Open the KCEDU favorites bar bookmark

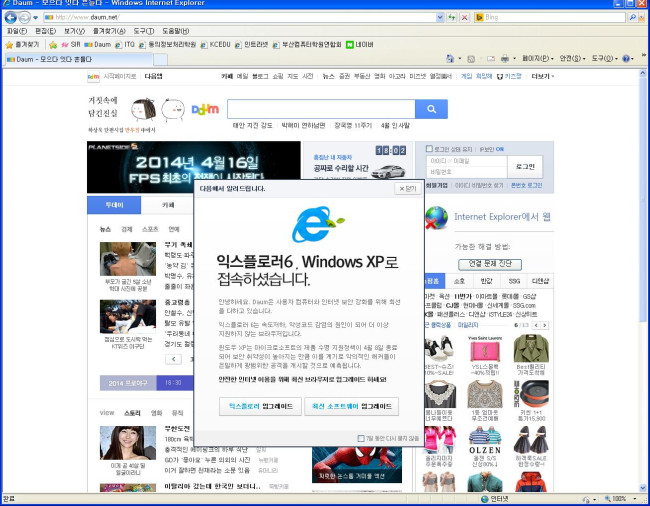tap(215, 44)
